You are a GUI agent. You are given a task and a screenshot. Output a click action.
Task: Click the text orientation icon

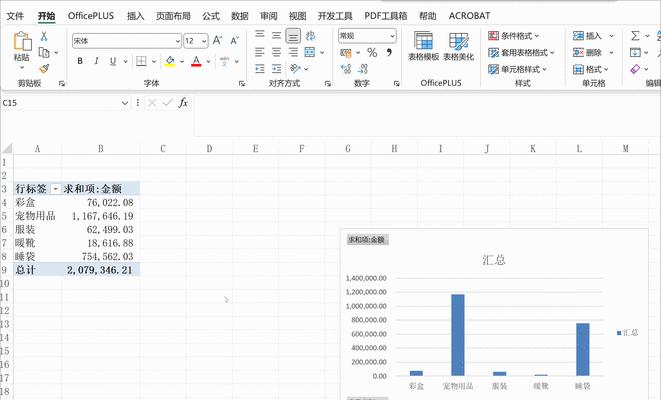click(295, 68)
